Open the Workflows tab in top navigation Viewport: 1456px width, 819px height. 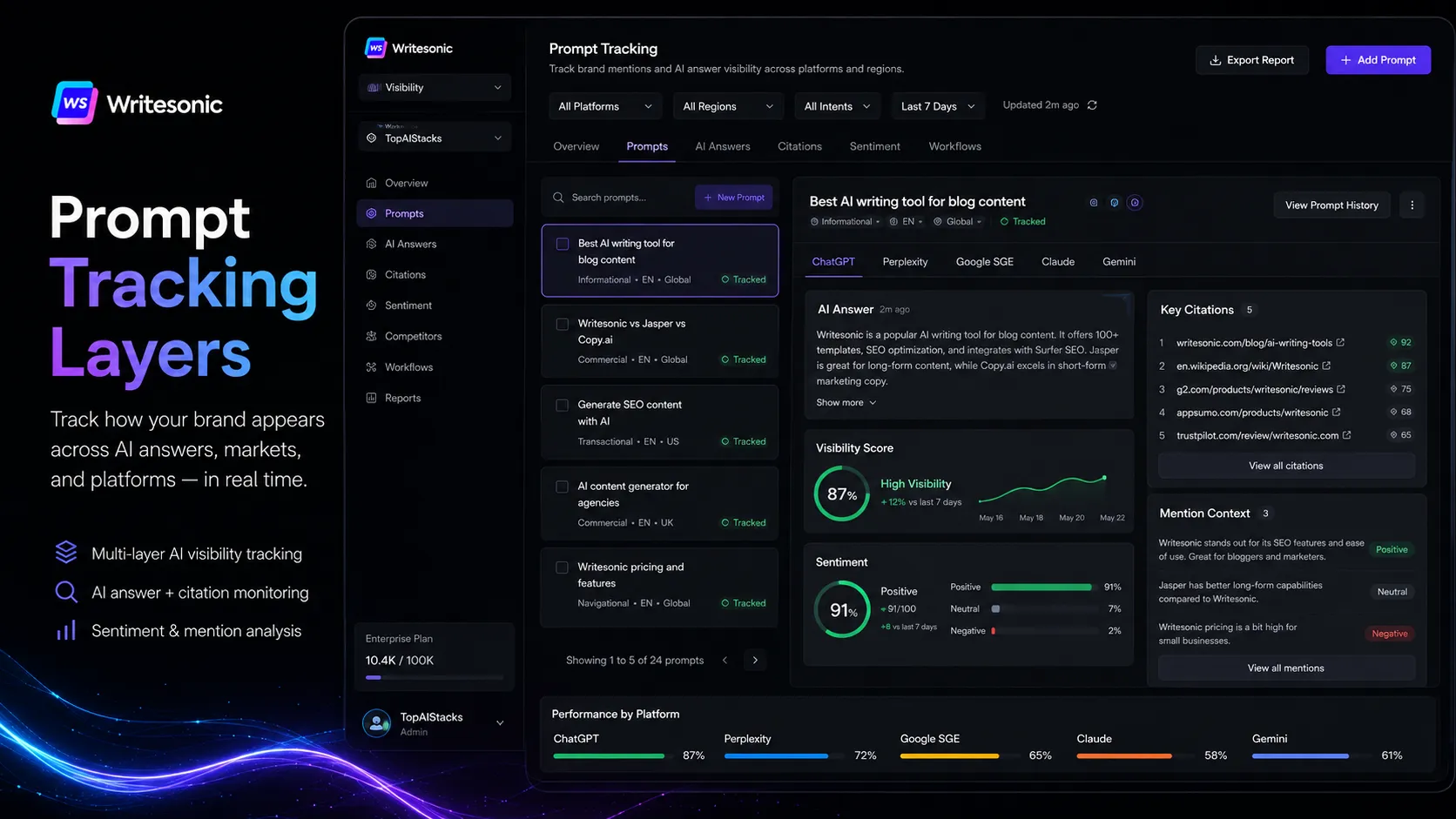(x=954, y=146)
